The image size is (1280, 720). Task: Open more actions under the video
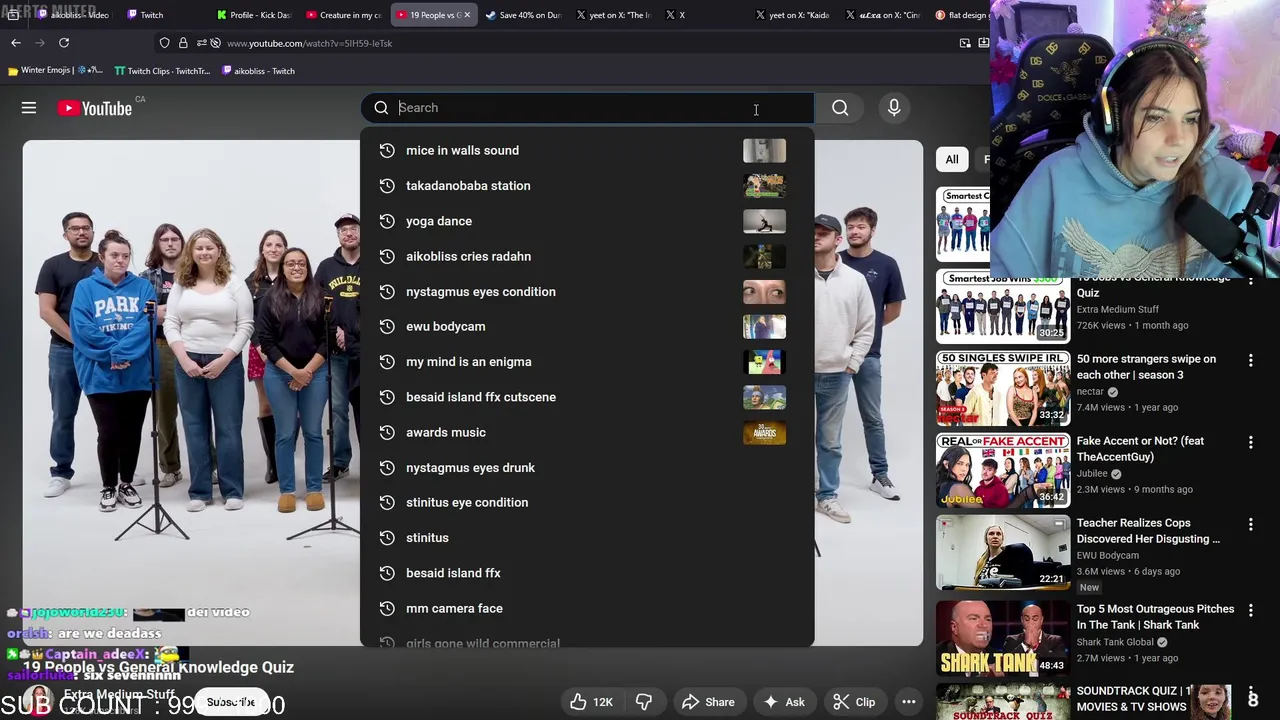click(908, 702)
